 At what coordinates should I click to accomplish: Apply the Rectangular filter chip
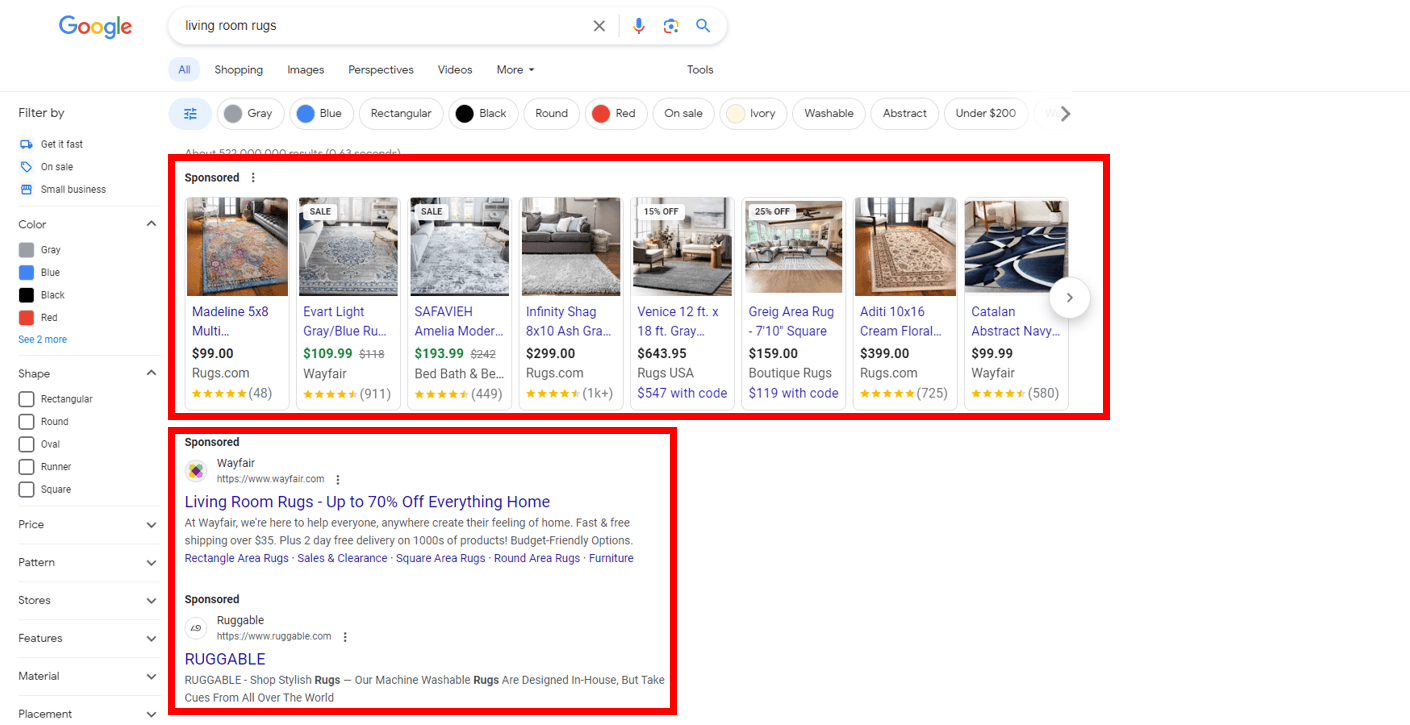click(401, 114)
